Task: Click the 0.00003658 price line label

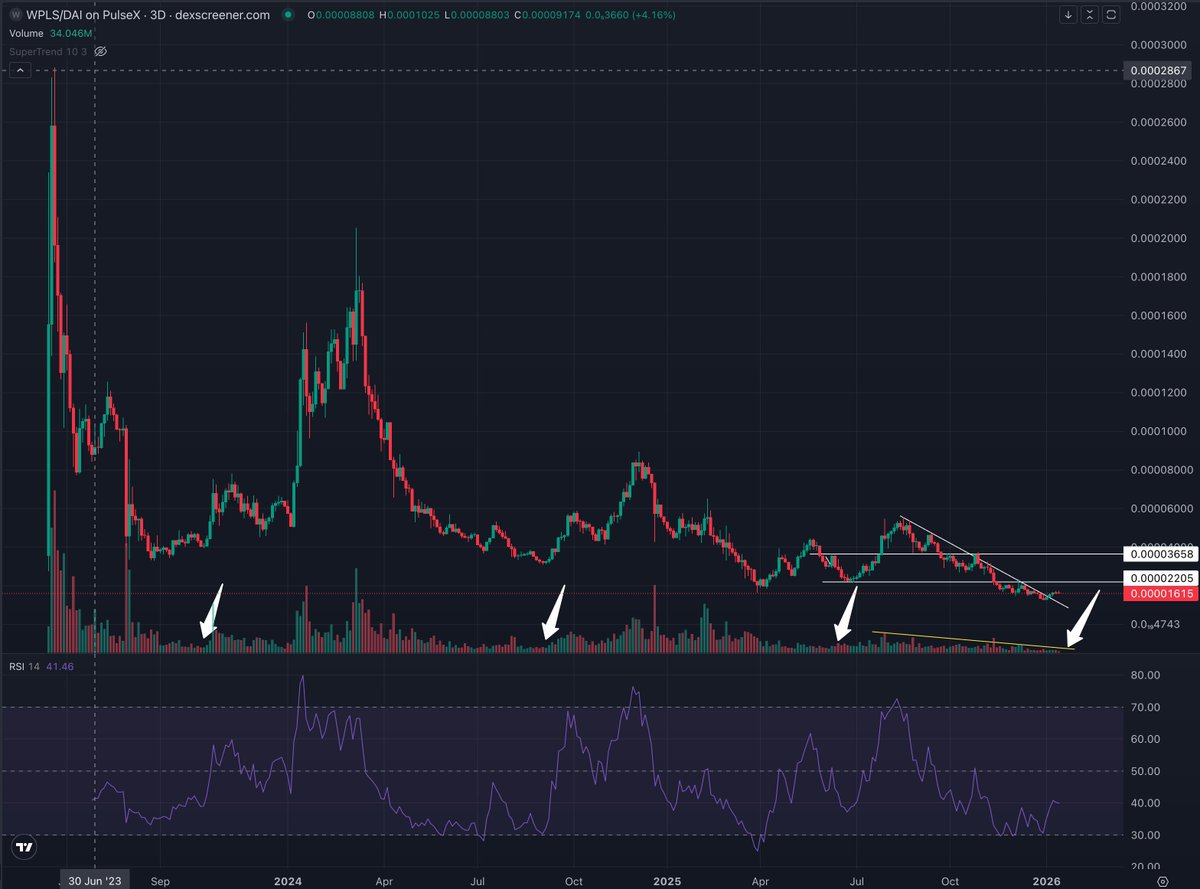Action: click(x=1159, y=554)
